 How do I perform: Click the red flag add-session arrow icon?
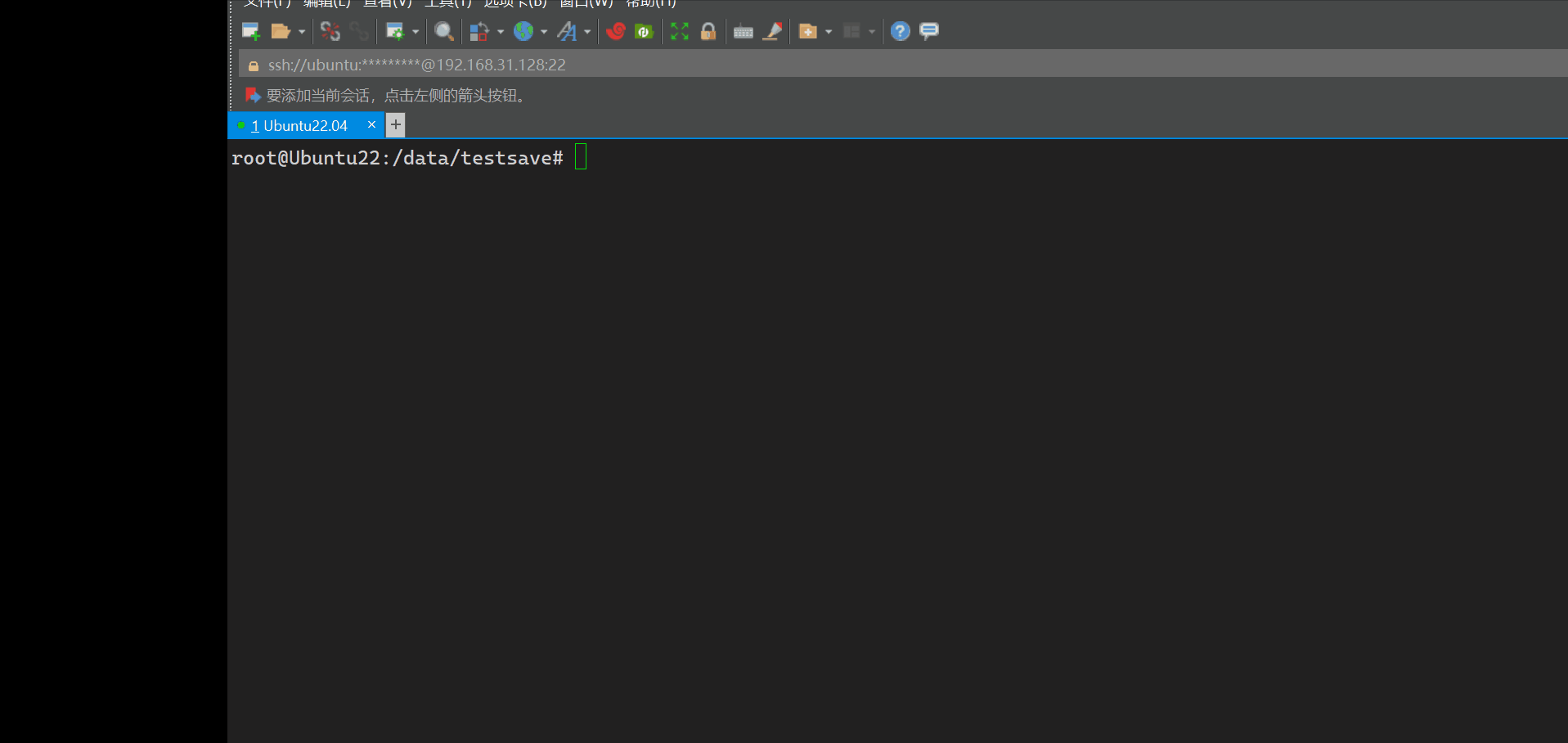pos(253,96)
